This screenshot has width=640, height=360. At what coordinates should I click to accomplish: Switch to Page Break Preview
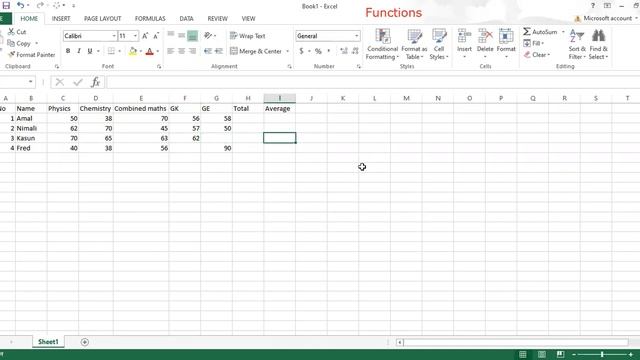560,354
